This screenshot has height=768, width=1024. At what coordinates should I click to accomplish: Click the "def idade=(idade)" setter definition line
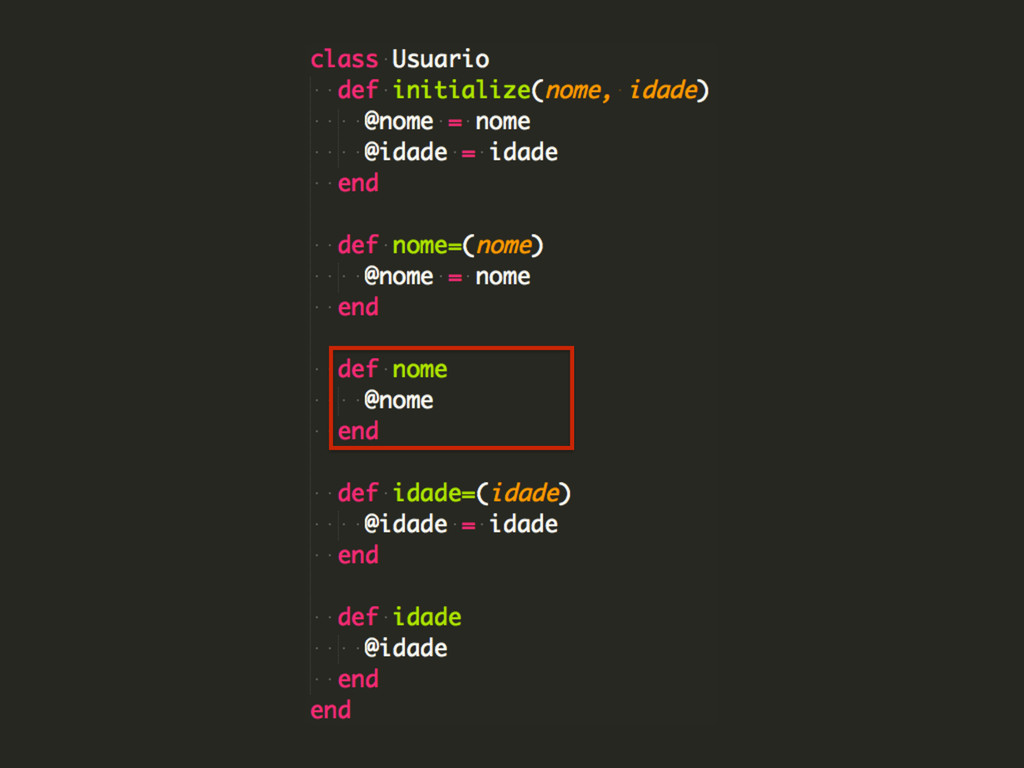click(454, 493)
